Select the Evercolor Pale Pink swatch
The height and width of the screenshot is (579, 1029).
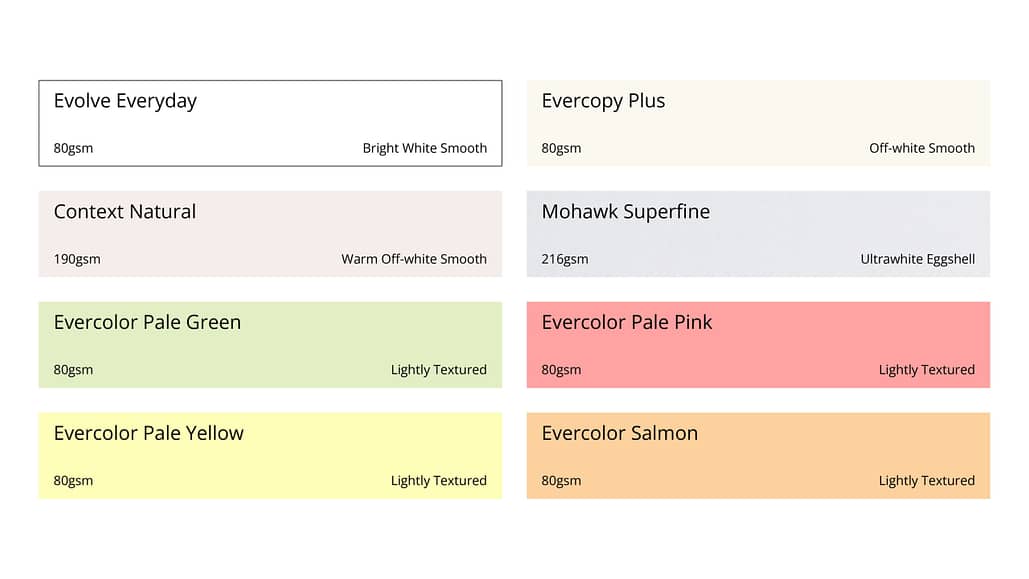(758, 345)
